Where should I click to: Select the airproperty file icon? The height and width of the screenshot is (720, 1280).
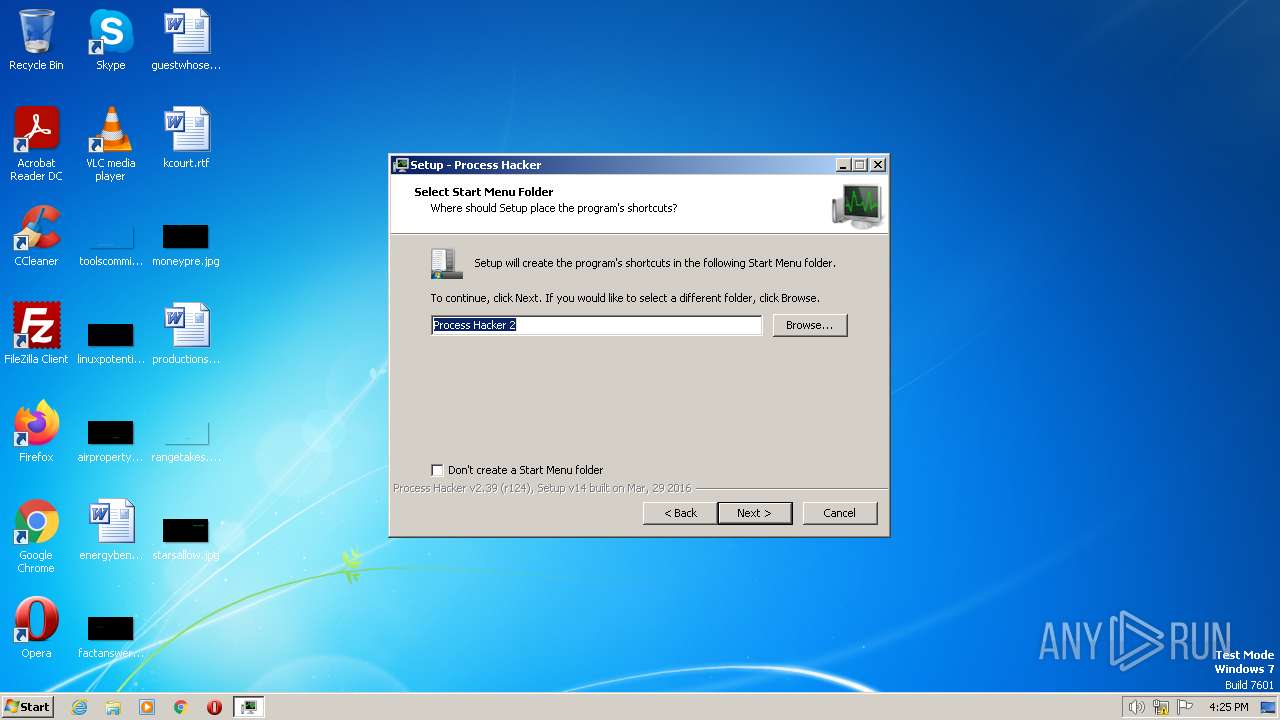click(110, 440)
